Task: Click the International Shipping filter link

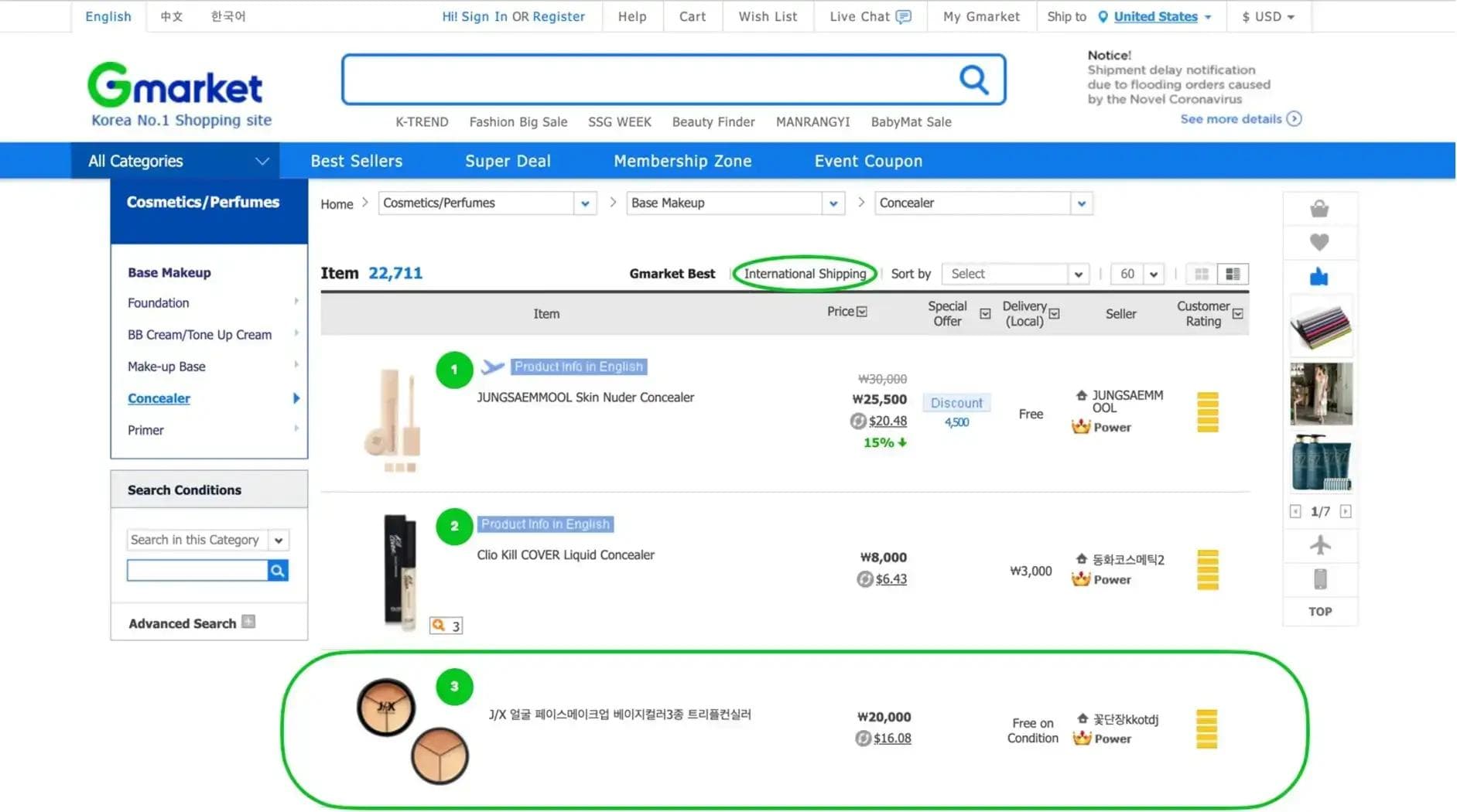Action: [804, 273]
